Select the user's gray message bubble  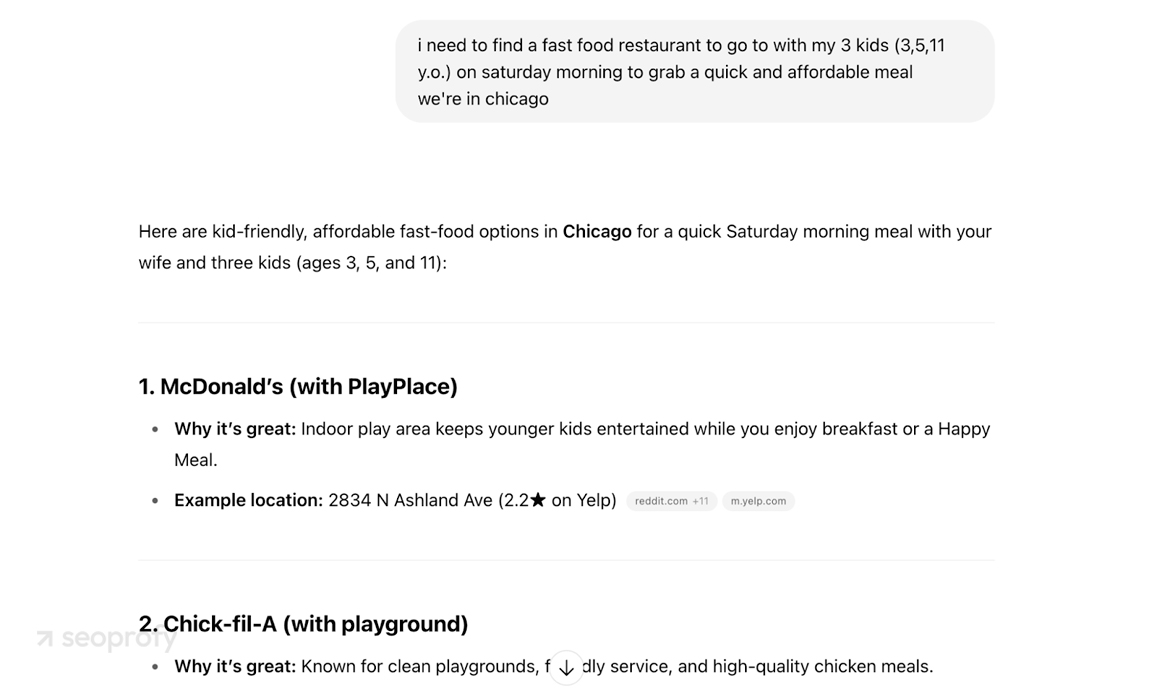(x=695, y=72)
